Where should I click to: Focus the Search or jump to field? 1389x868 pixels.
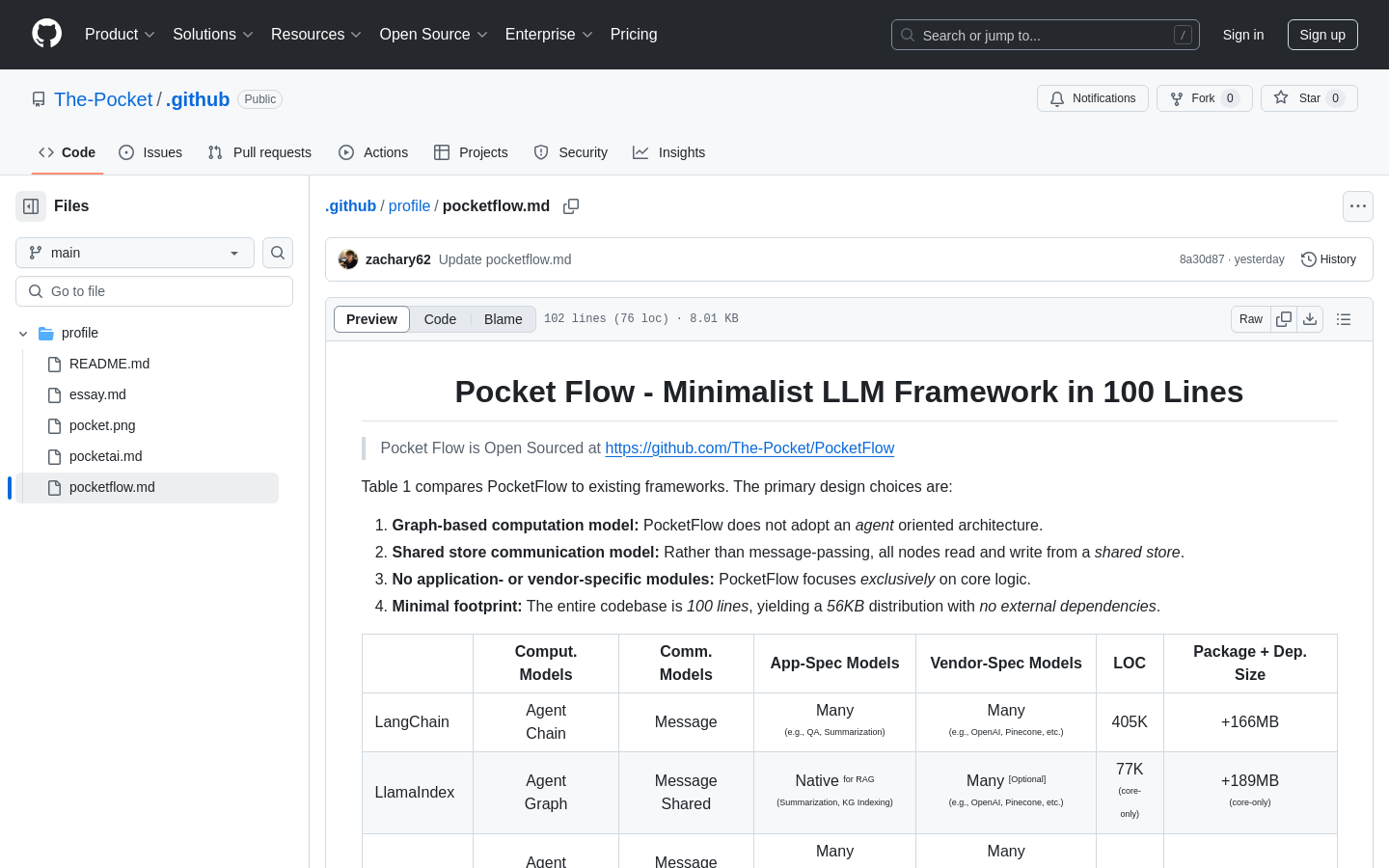pos(1046,35)
